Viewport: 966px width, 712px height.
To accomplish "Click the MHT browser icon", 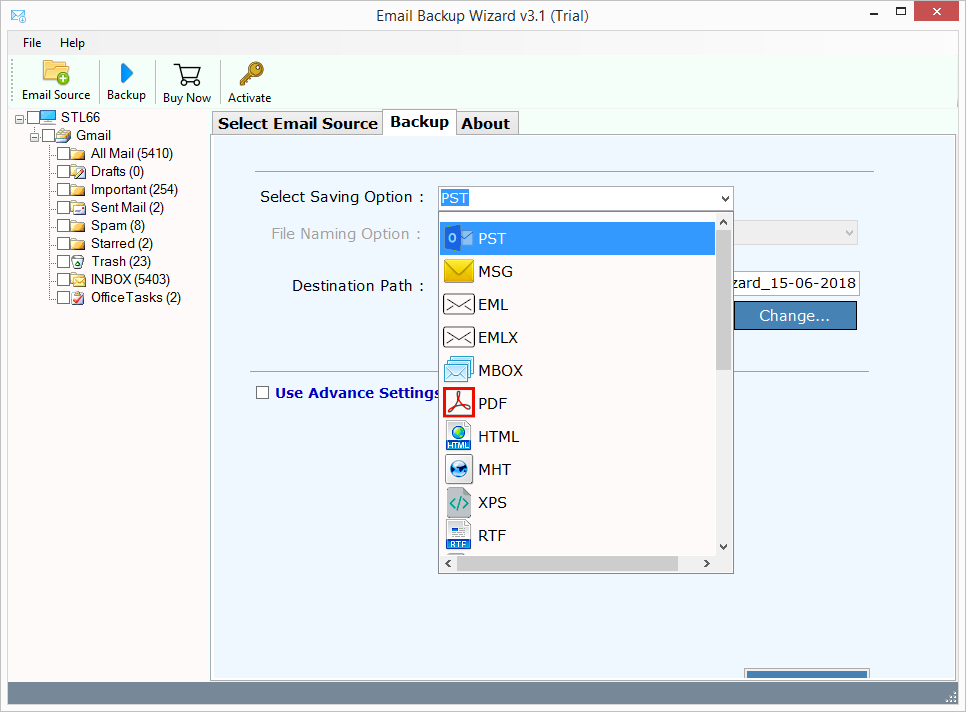I will click(458, 469).
